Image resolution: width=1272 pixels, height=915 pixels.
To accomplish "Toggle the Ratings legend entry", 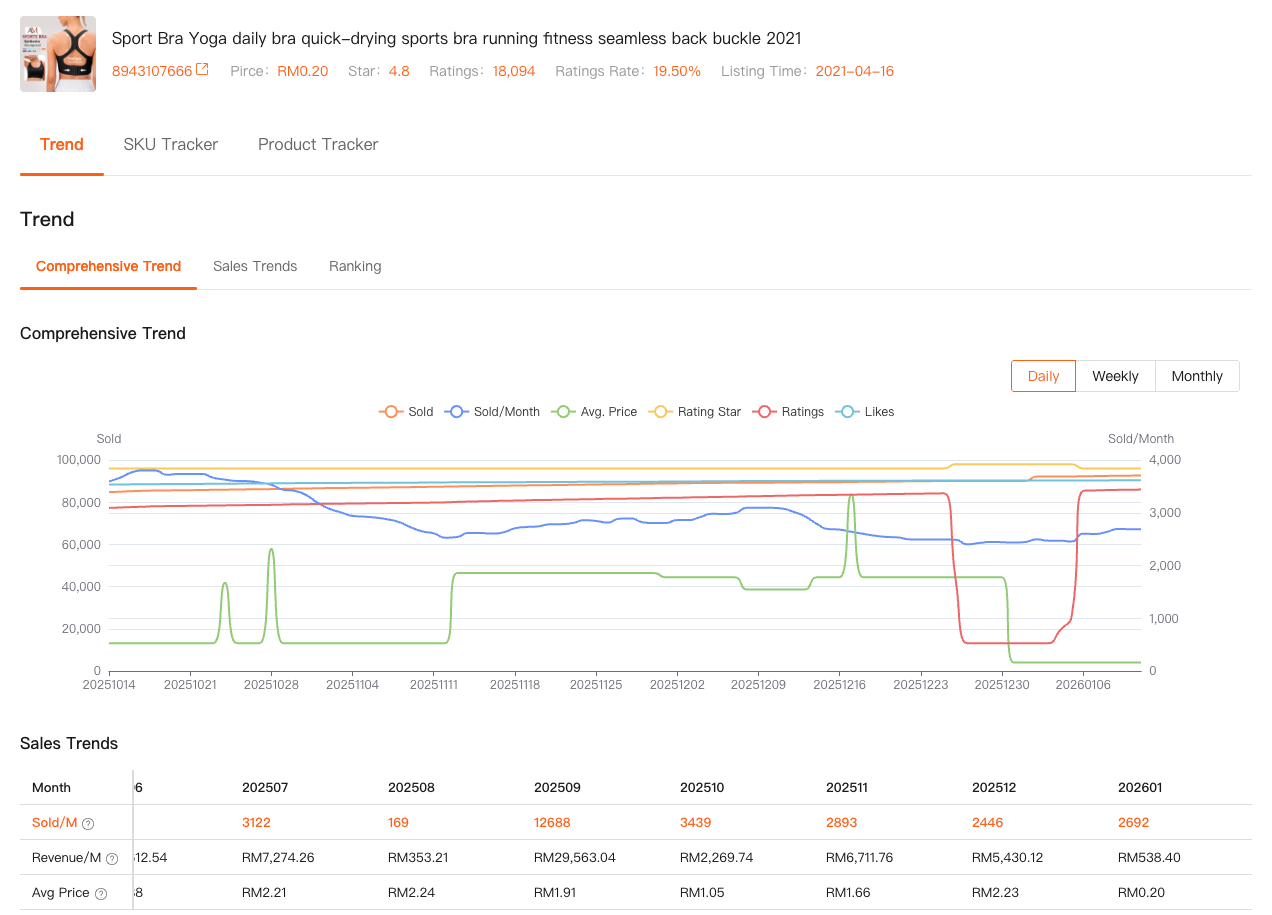I will pyautogui.click(x=766, y=412).
